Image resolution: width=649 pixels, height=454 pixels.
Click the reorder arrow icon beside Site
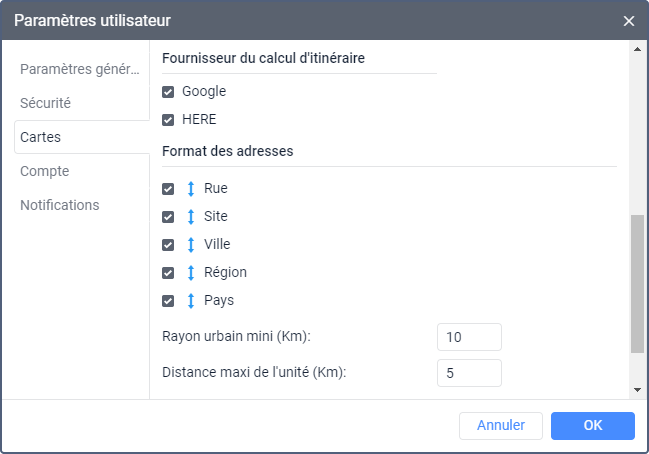[191, 217]
